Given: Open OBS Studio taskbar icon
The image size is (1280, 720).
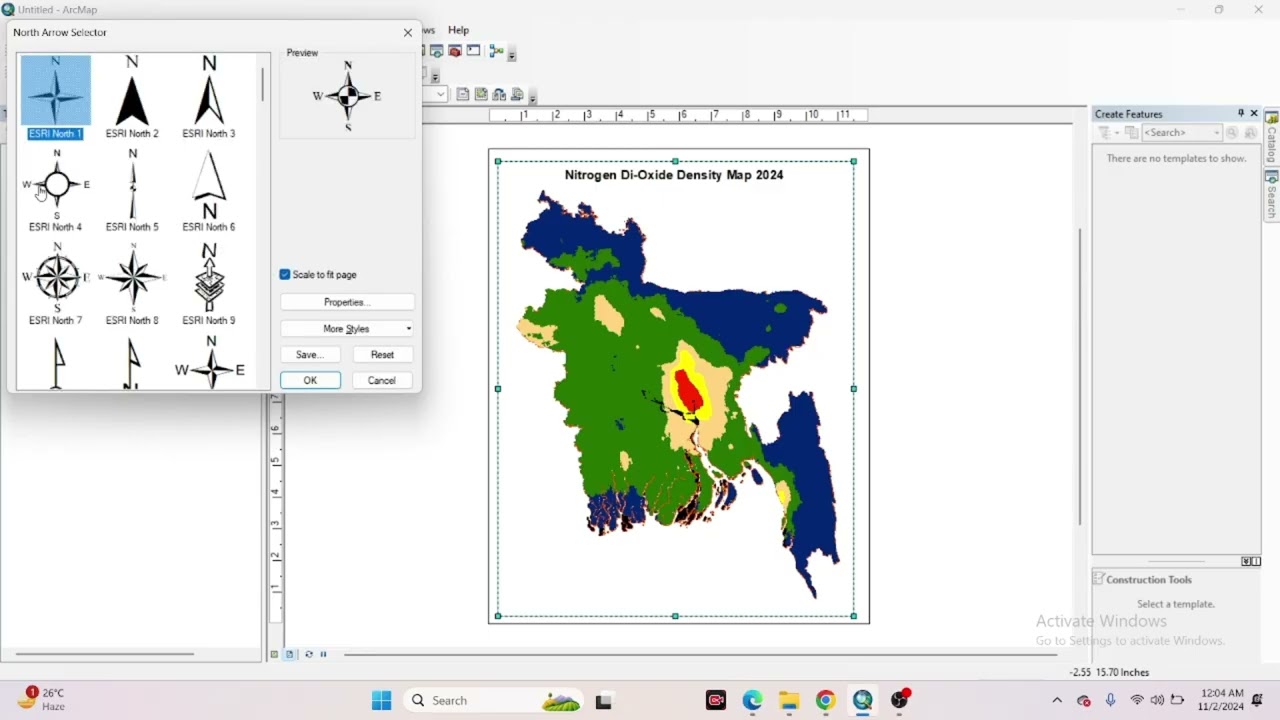Looking at the screenshot, I should (901, 701).
